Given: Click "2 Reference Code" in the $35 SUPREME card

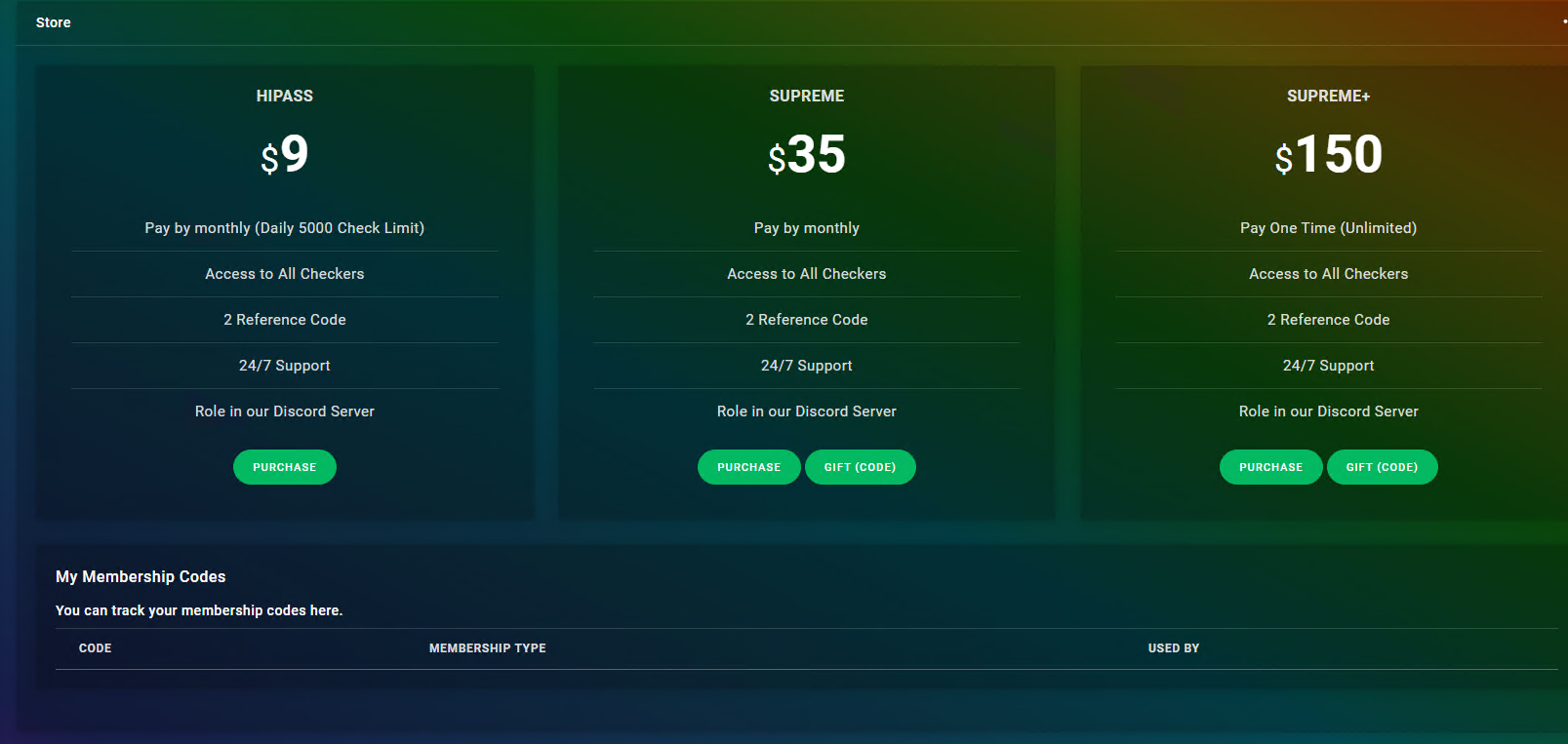Looking at the screenshot, I should (807, 320).
